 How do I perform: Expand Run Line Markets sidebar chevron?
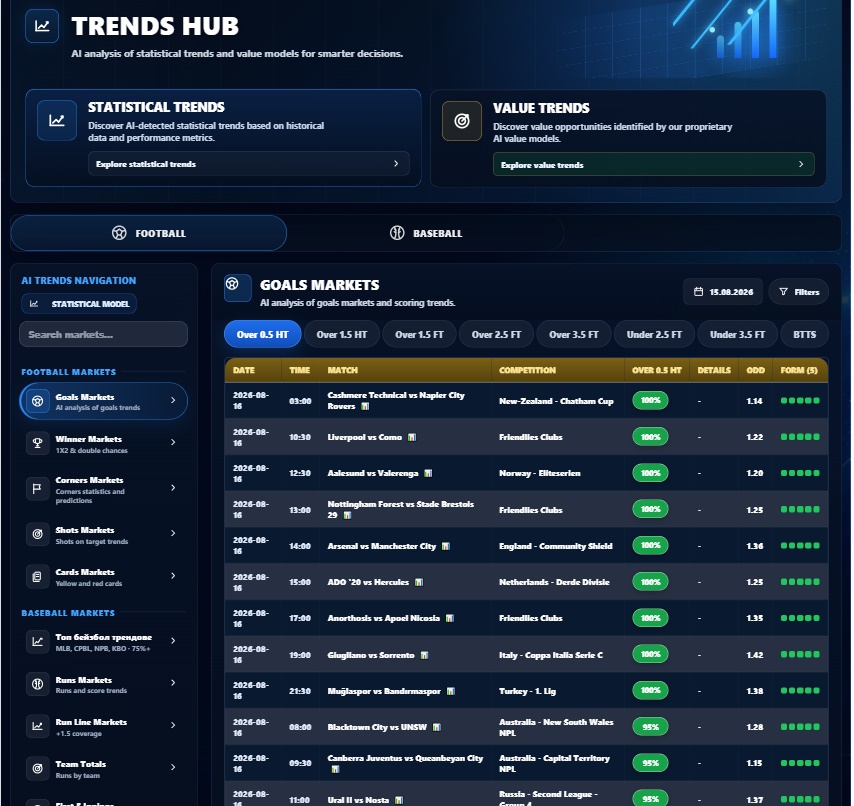tap(173, 725)
